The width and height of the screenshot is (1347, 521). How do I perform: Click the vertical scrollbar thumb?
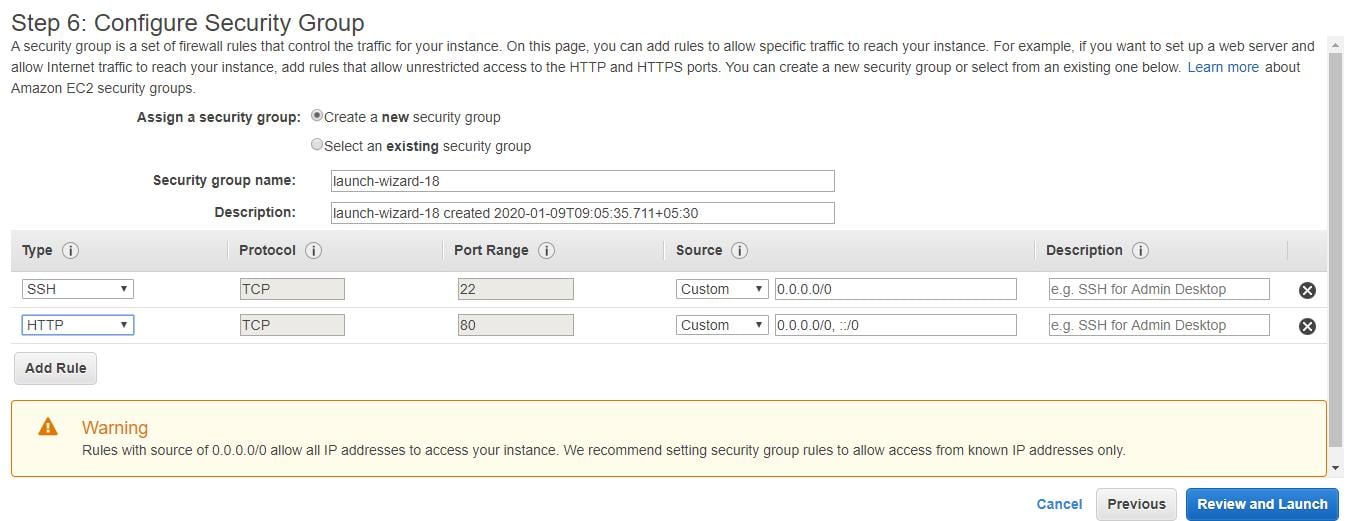tap(1335, 250)
